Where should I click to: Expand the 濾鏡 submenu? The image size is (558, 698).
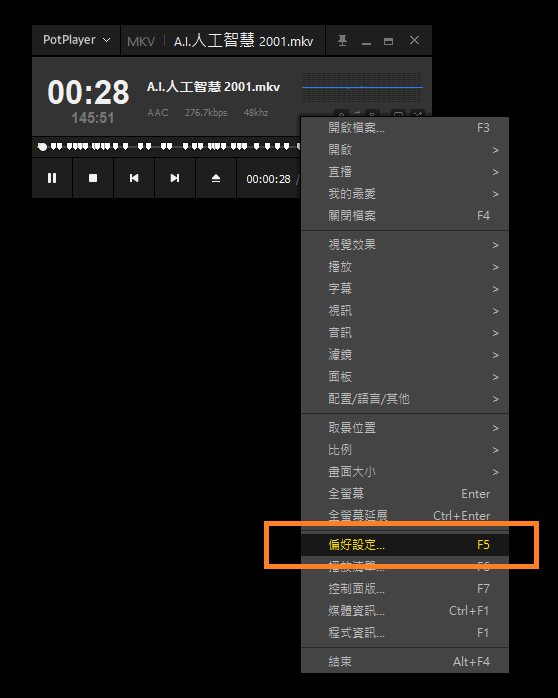(405, 355)
